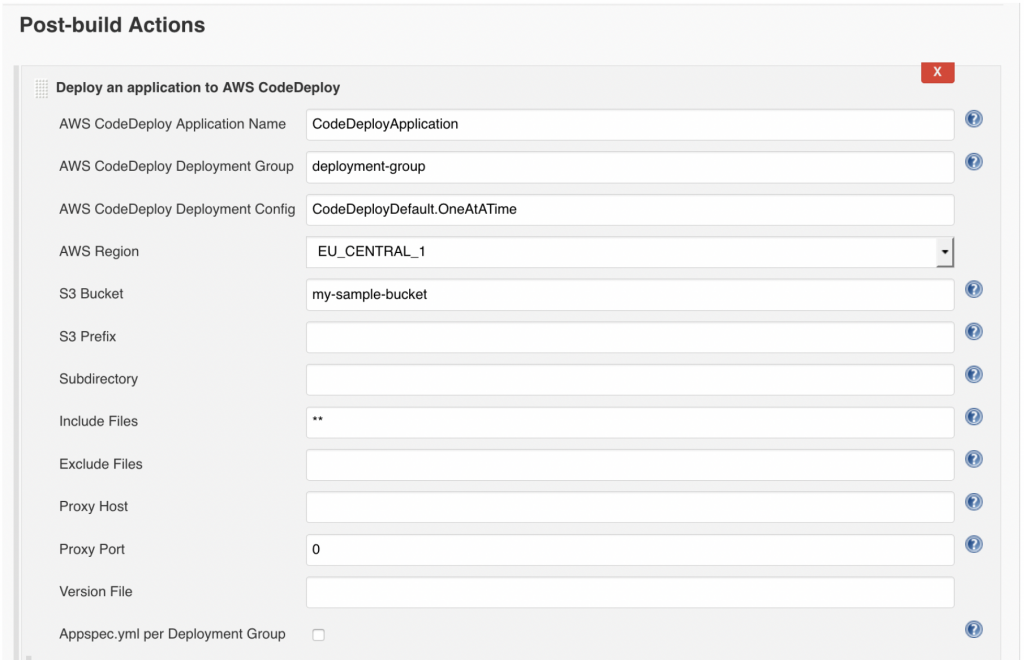1024x660 pixels.
Task: Open help icon beside Subdirectory
Action: (974, 374)
